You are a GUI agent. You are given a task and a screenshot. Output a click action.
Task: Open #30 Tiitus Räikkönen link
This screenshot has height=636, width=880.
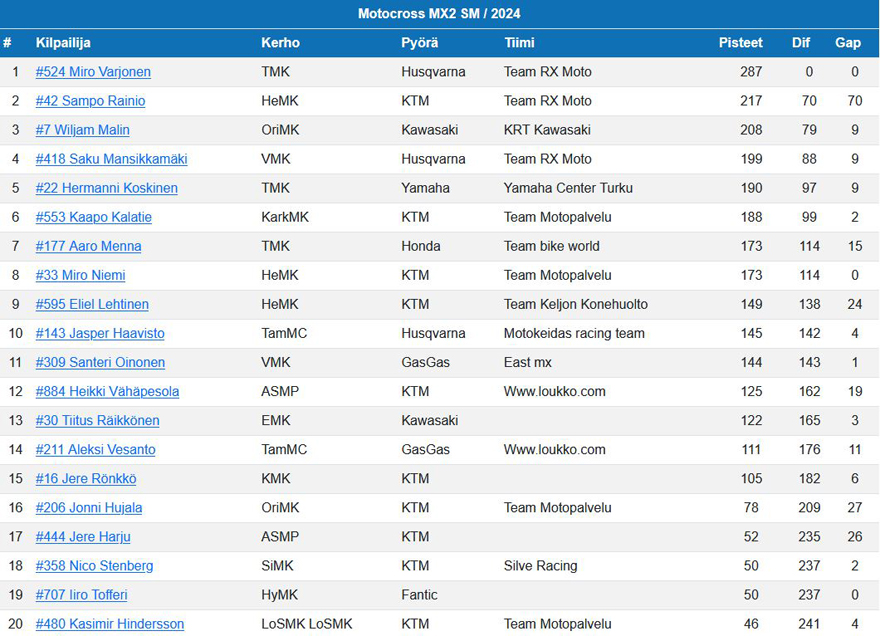[x=97, y=420]
